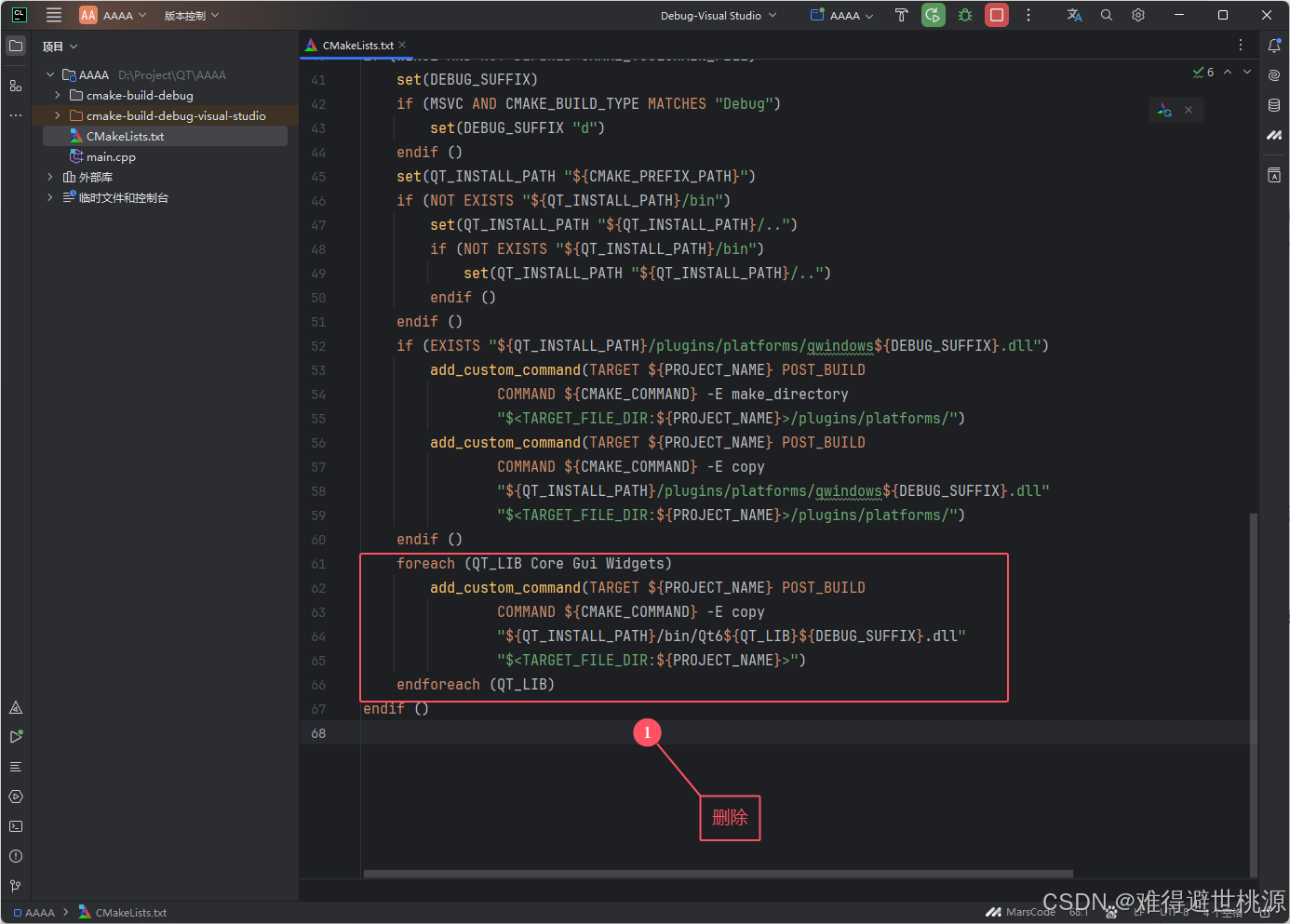Open the Run tool window icon
This screenshot has height=924, width=1290.
[x=16, y=737]
